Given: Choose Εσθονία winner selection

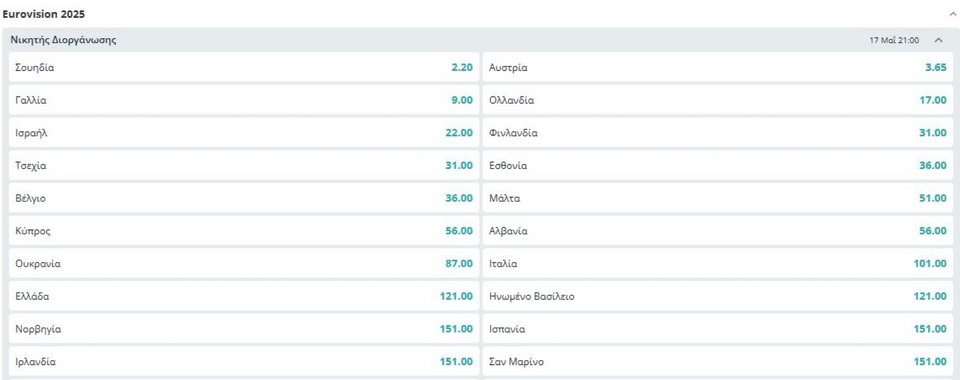Looking at the screenshot, I should coord(718,166).
